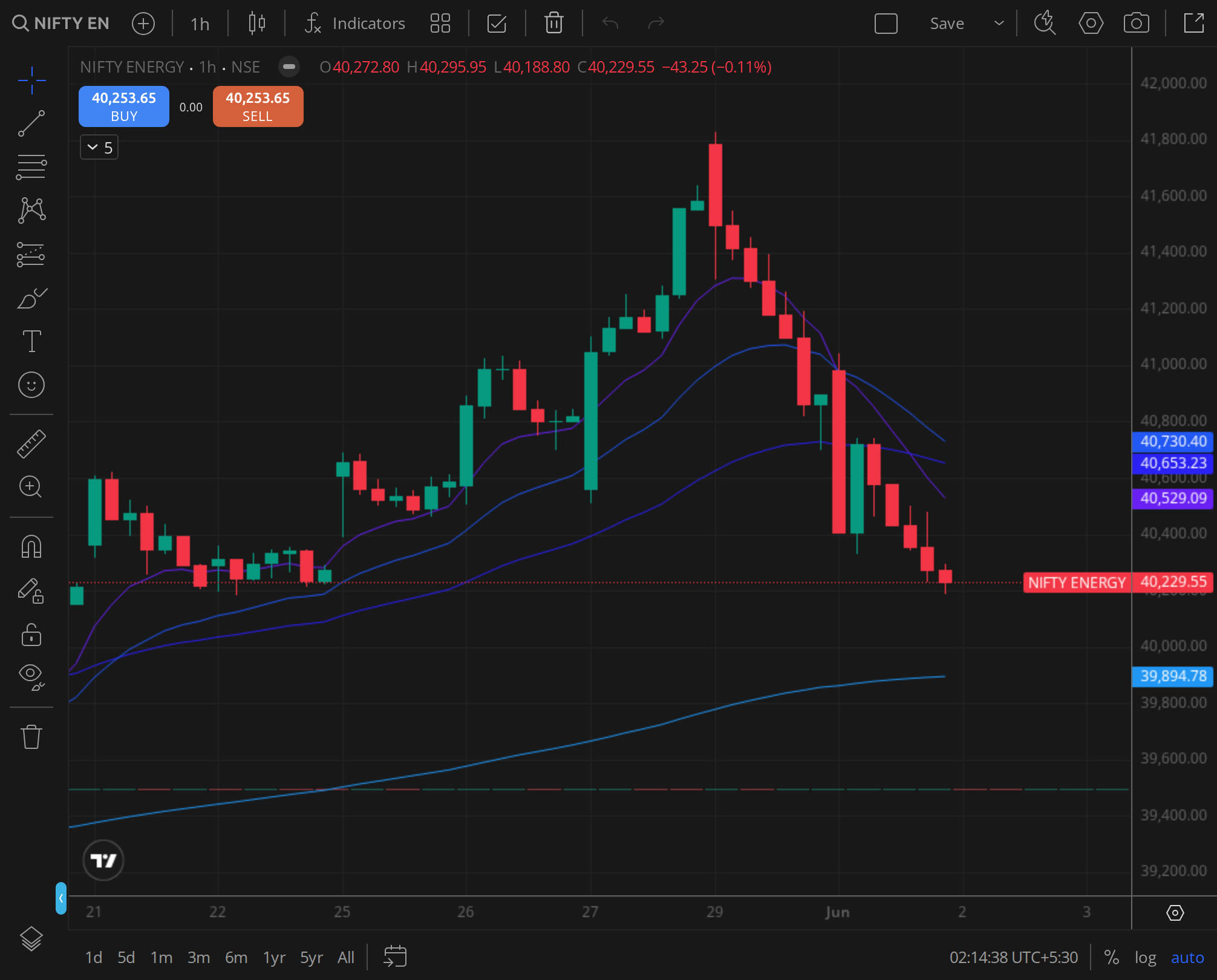Set chart range to 3m

[198, 957]
